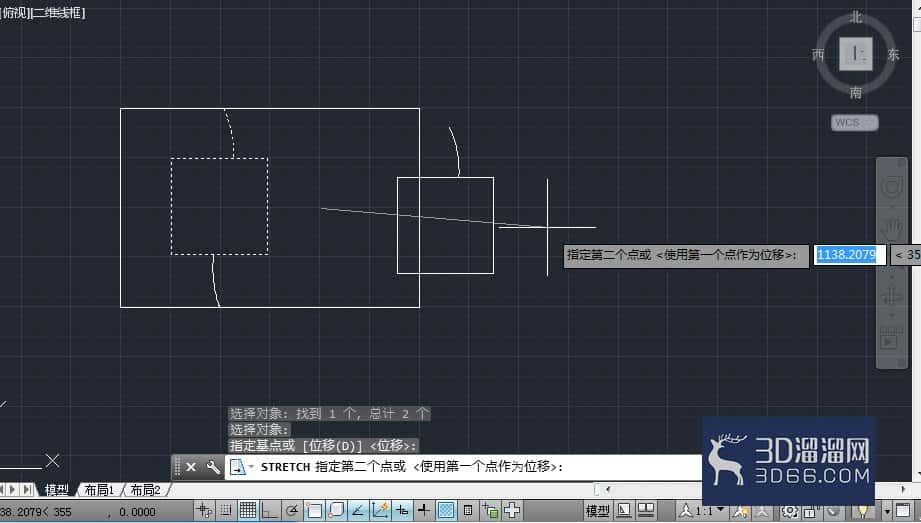Toggle Snap Mode in status bar
The width and height of the screenshot is (921, 523).
tap(226, 510)
